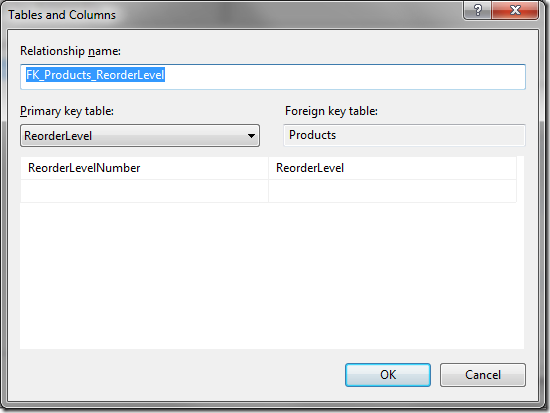Image resolution: width=550 pixels, height=413 pixels.
Task: Choose the empty cell below foreign ReorderLevel
Action: click(393, 191)
